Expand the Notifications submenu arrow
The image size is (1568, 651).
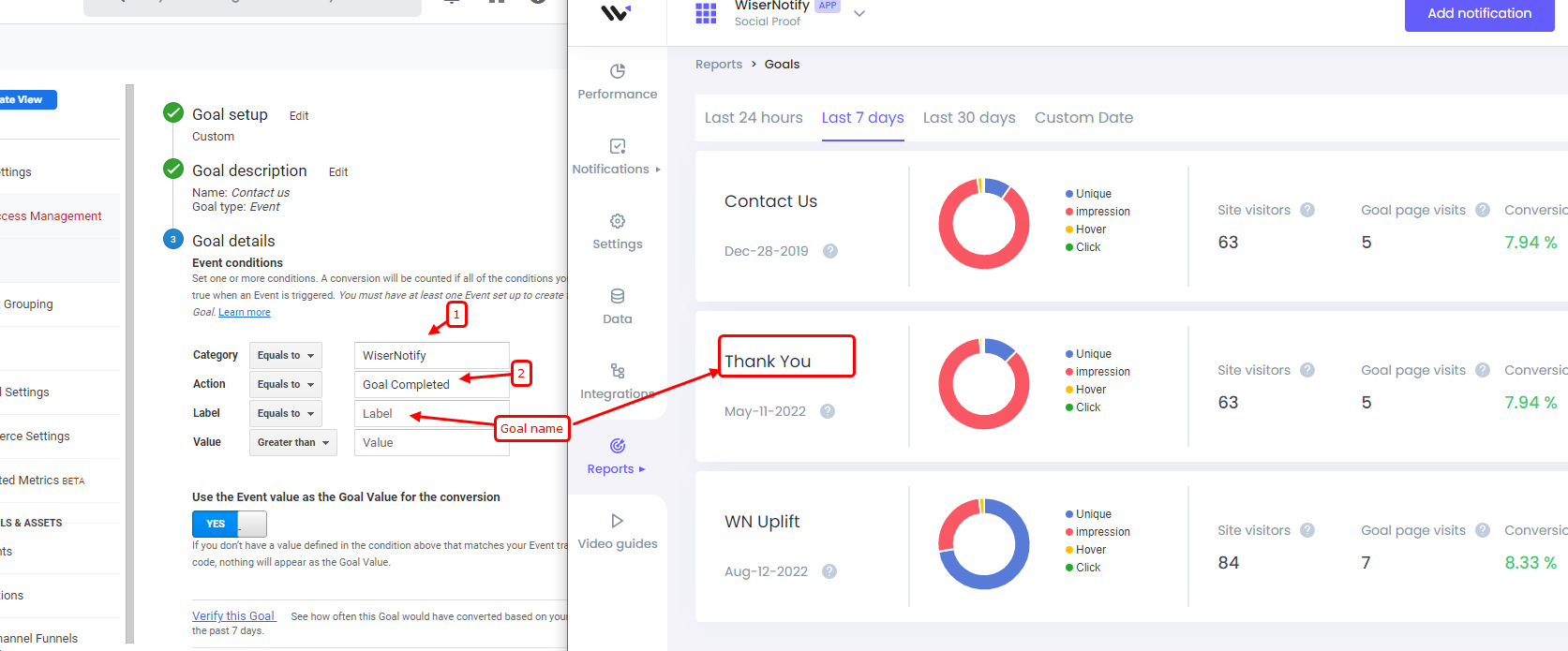point(658,170)
